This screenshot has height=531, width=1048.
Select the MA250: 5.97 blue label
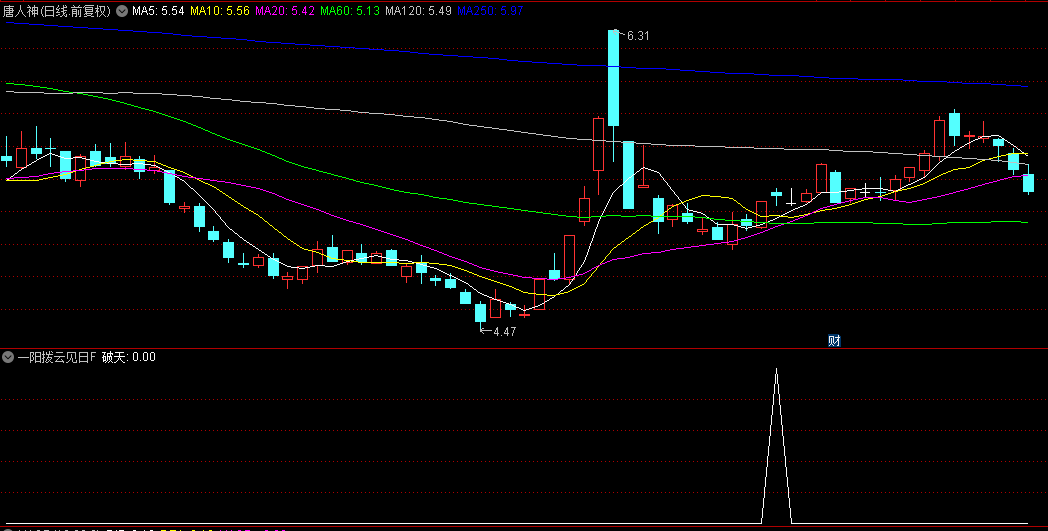click(491, 11)
